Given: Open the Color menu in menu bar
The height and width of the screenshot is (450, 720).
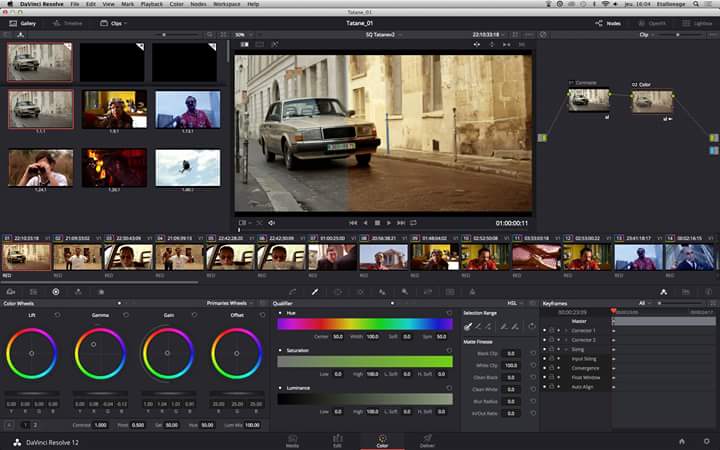Looking at the screenshot, I should click(176, 4).
